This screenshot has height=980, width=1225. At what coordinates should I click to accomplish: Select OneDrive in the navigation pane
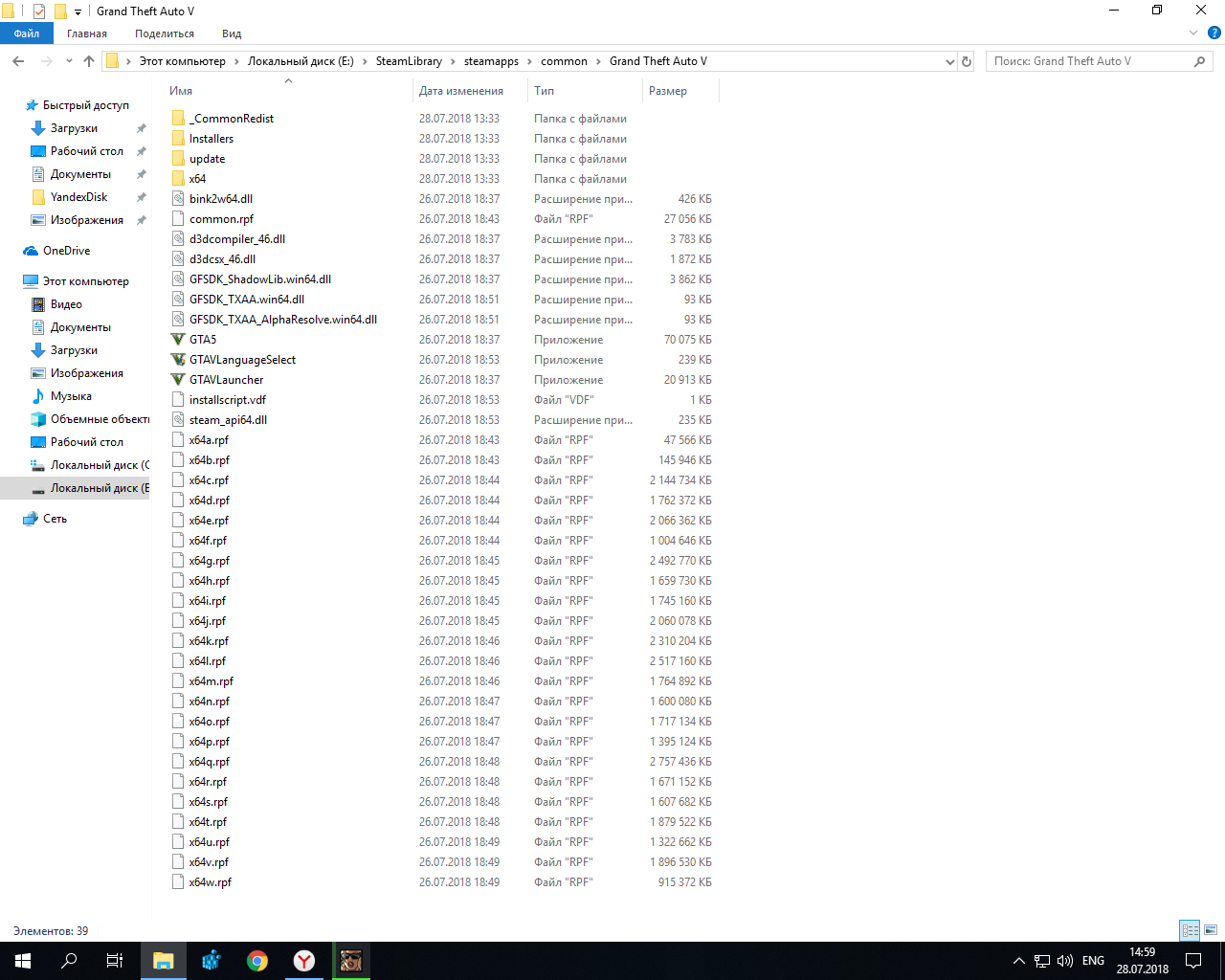(x=66, y=251)
